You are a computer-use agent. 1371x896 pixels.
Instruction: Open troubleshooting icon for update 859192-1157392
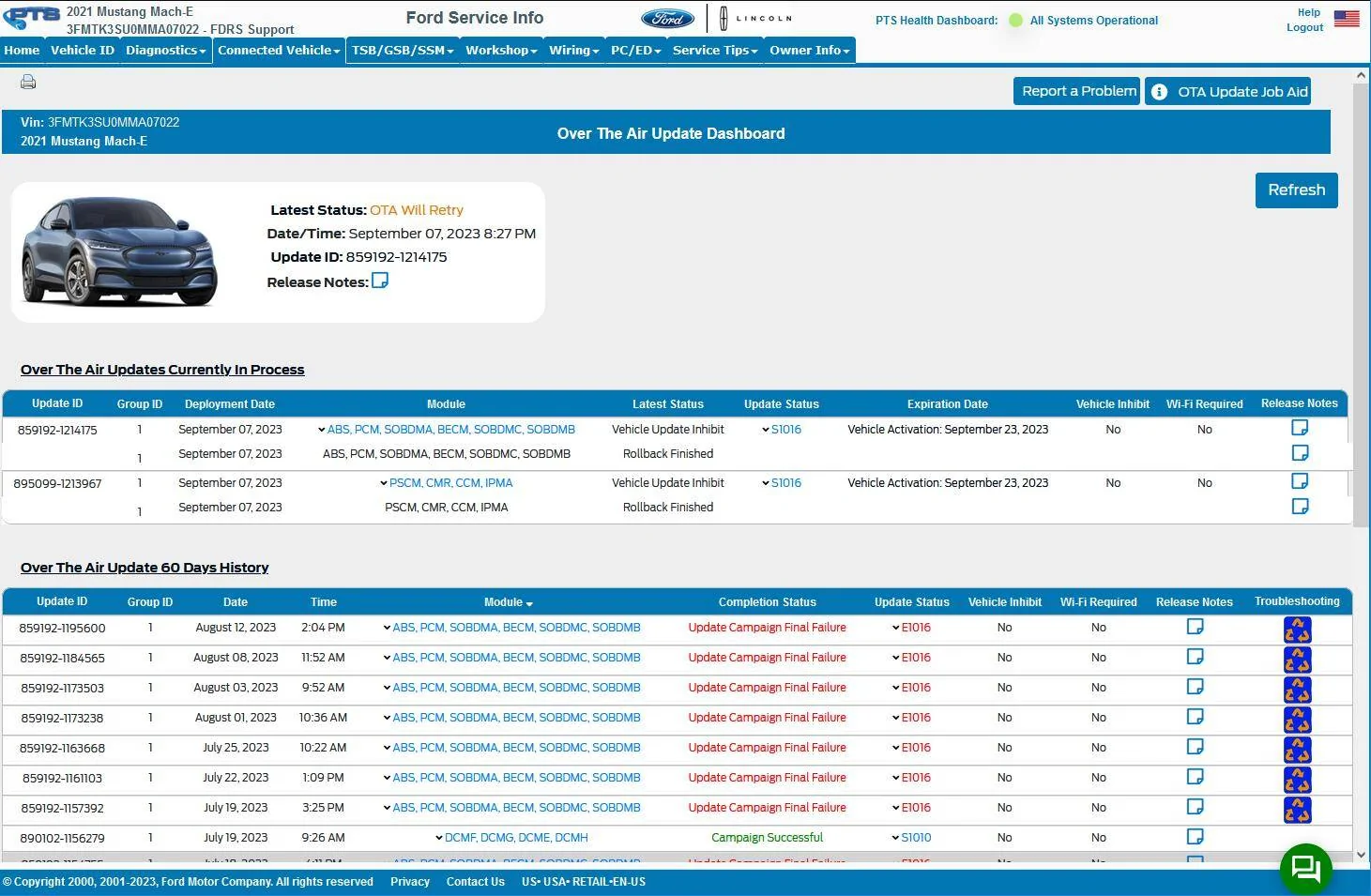click(x=1297, y=810)
